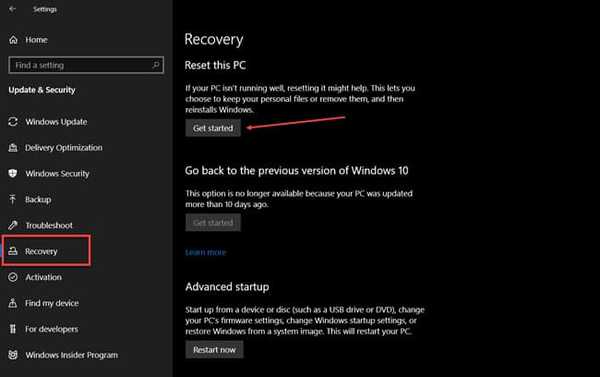Select Troubleshoot in the sidebar
The height and width of the screenshot is (377, 600).
[x=49, y=225]
